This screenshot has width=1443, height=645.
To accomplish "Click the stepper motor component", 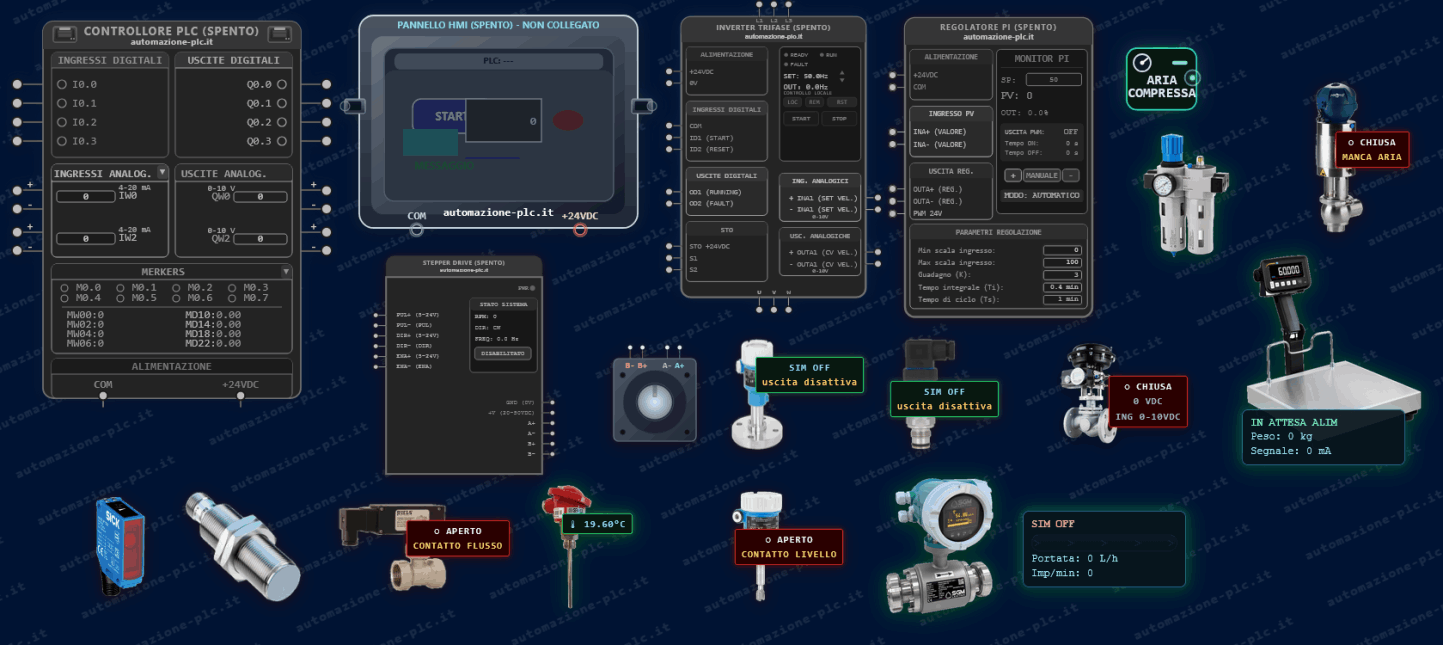I will (655, 399).
